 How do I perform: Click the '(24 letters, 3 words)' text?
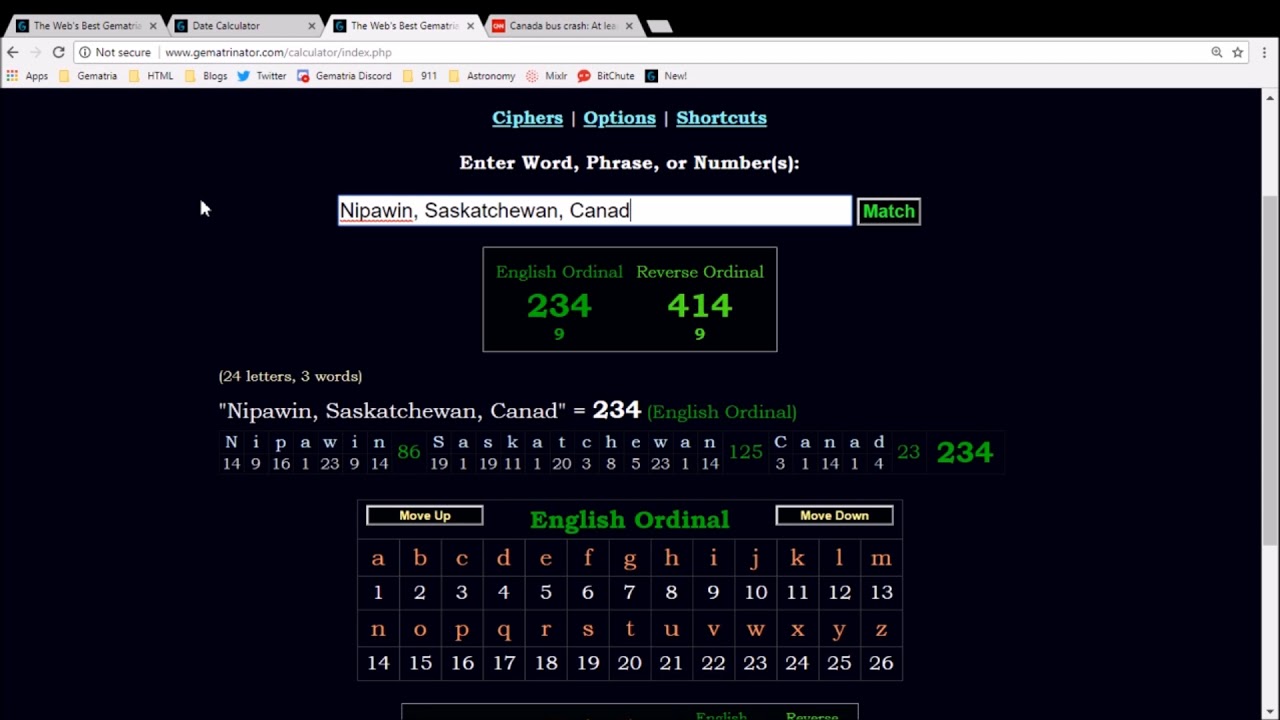click(x=290, y=376)
